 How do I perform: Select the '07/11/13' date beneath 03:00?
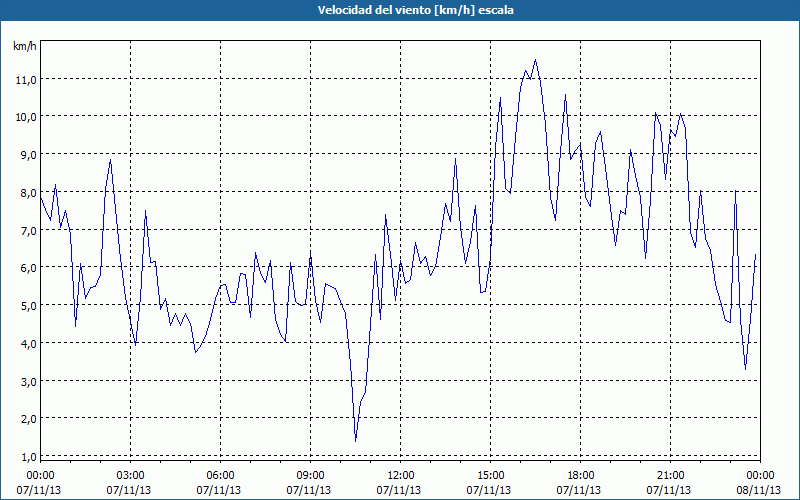coord(129,490)
